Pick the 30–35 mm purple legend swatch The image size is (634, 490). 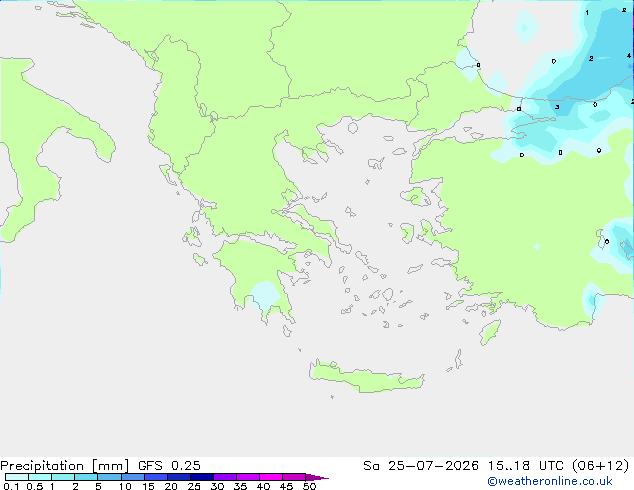coord(224,477)
